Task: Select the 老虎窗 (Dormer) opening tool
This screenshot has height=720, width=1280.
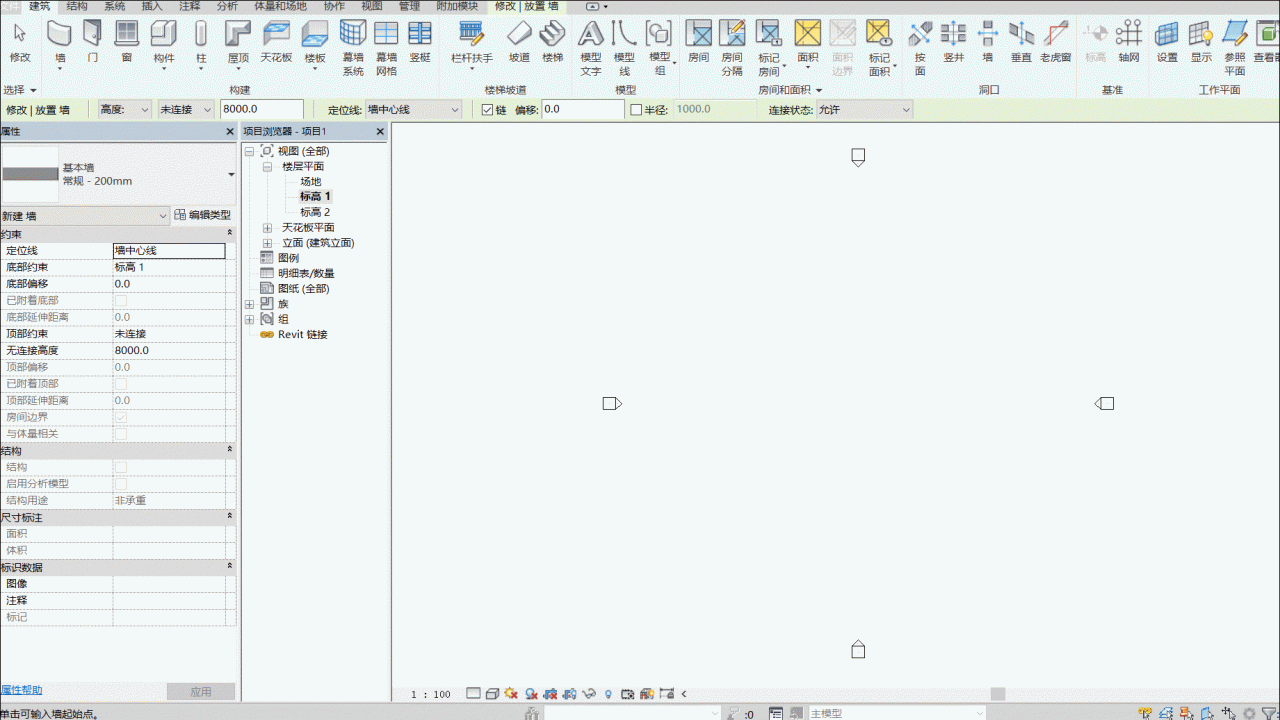Action: [1055, 42]
